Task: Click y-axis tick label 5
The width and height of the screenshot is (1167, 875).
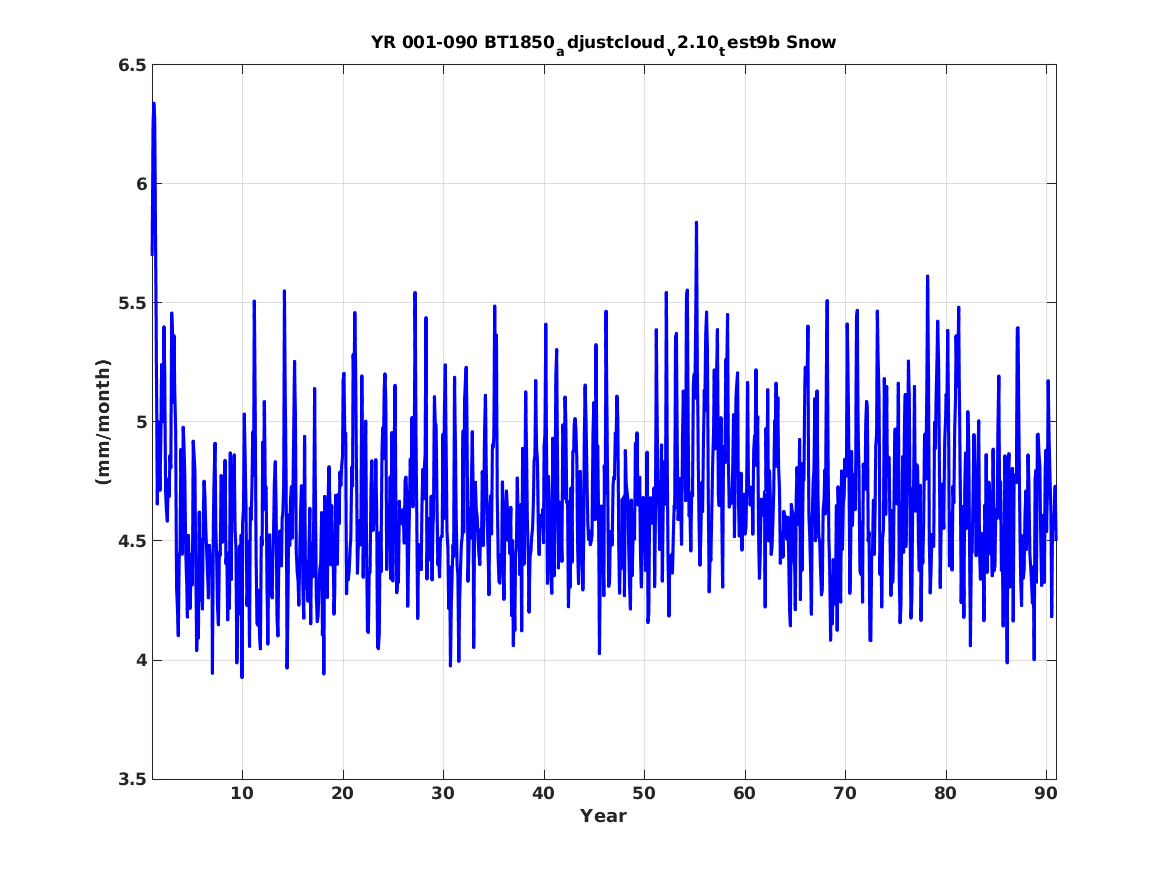Action: pos(141,422)
